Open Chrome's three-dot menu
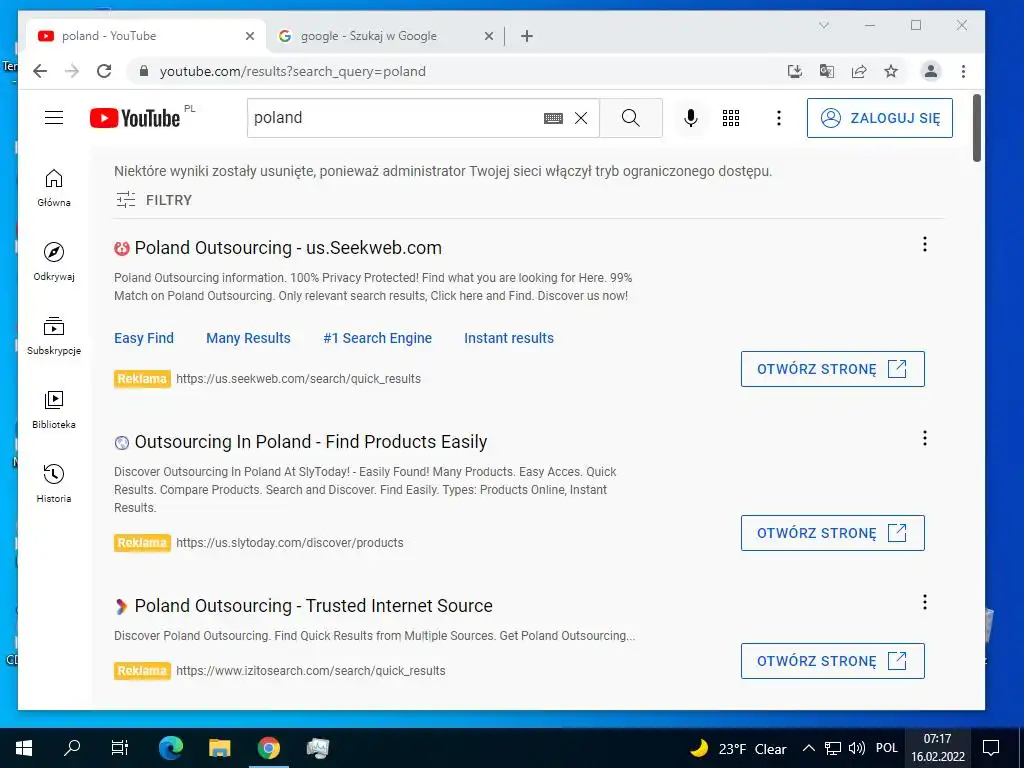Image resolution: width=1024 pixels, height=768 pixels. pyautogui.click(x=963, y=71)
